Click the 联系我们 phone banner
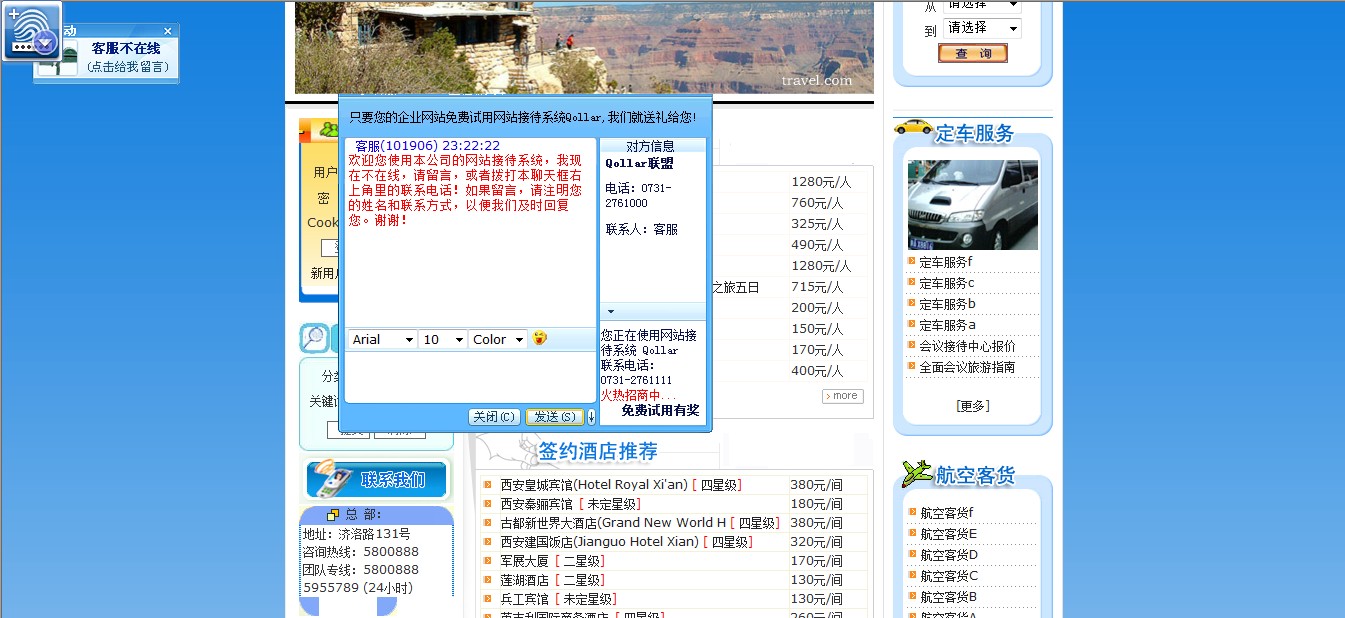The width and height of the screenshot is (1345, 618). tap(378, 480)
